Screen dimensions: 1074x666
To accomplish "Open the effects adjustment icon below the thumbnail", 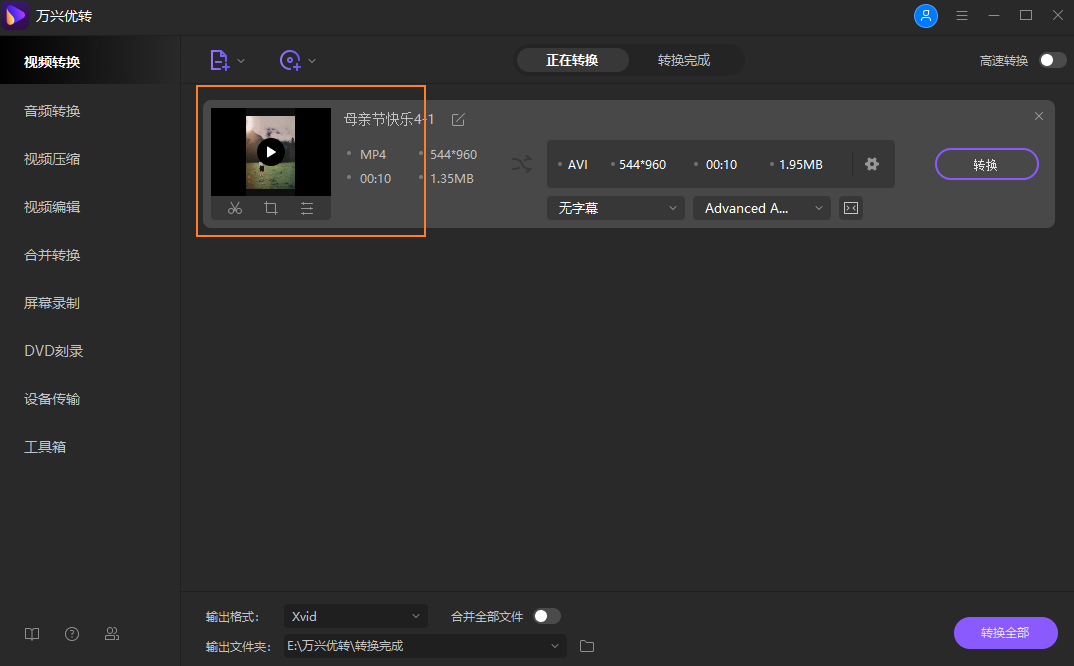I will point(306,207).
